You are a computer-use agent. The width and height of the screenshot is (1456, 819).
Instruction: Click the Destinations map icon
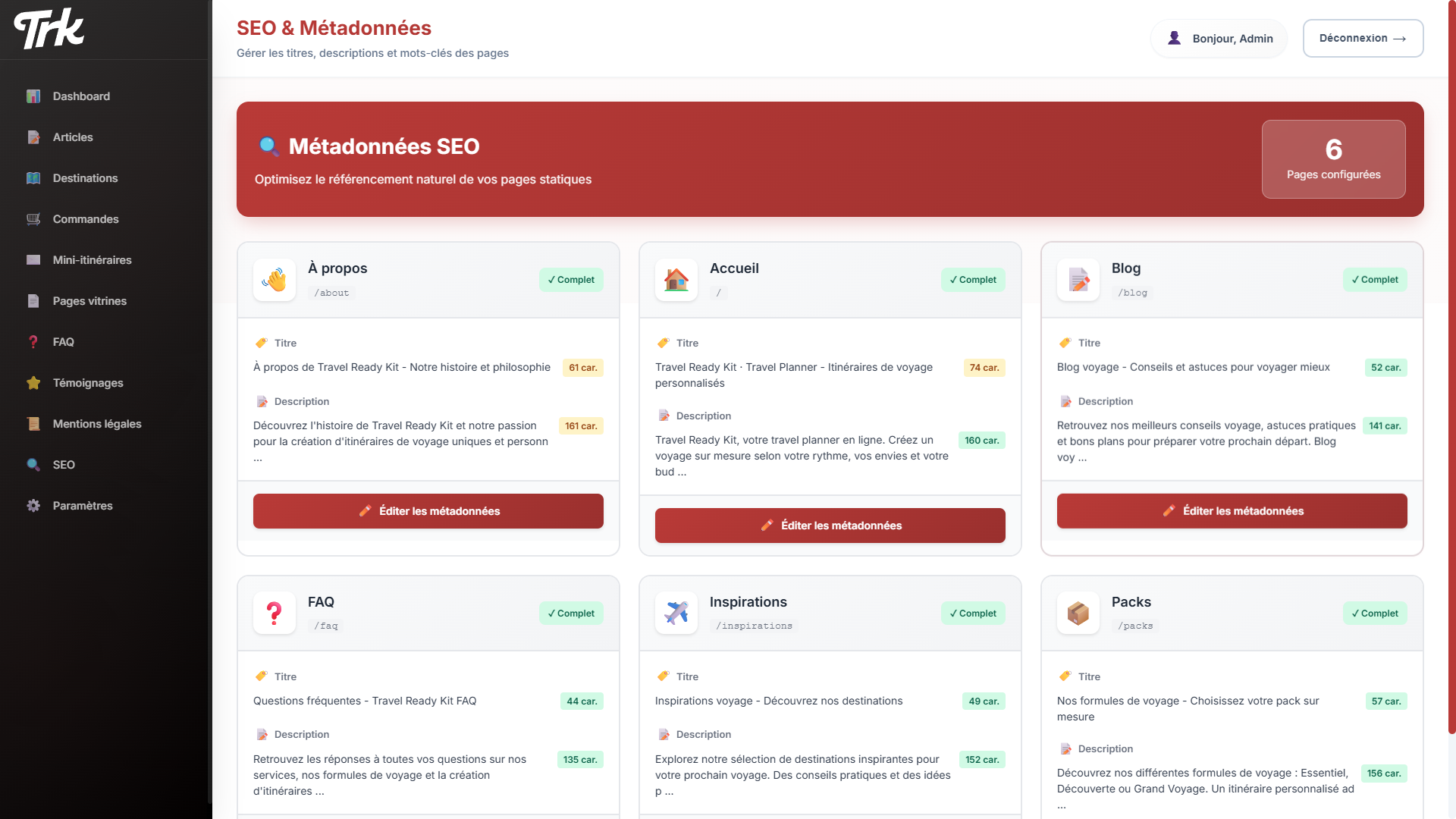33,178
